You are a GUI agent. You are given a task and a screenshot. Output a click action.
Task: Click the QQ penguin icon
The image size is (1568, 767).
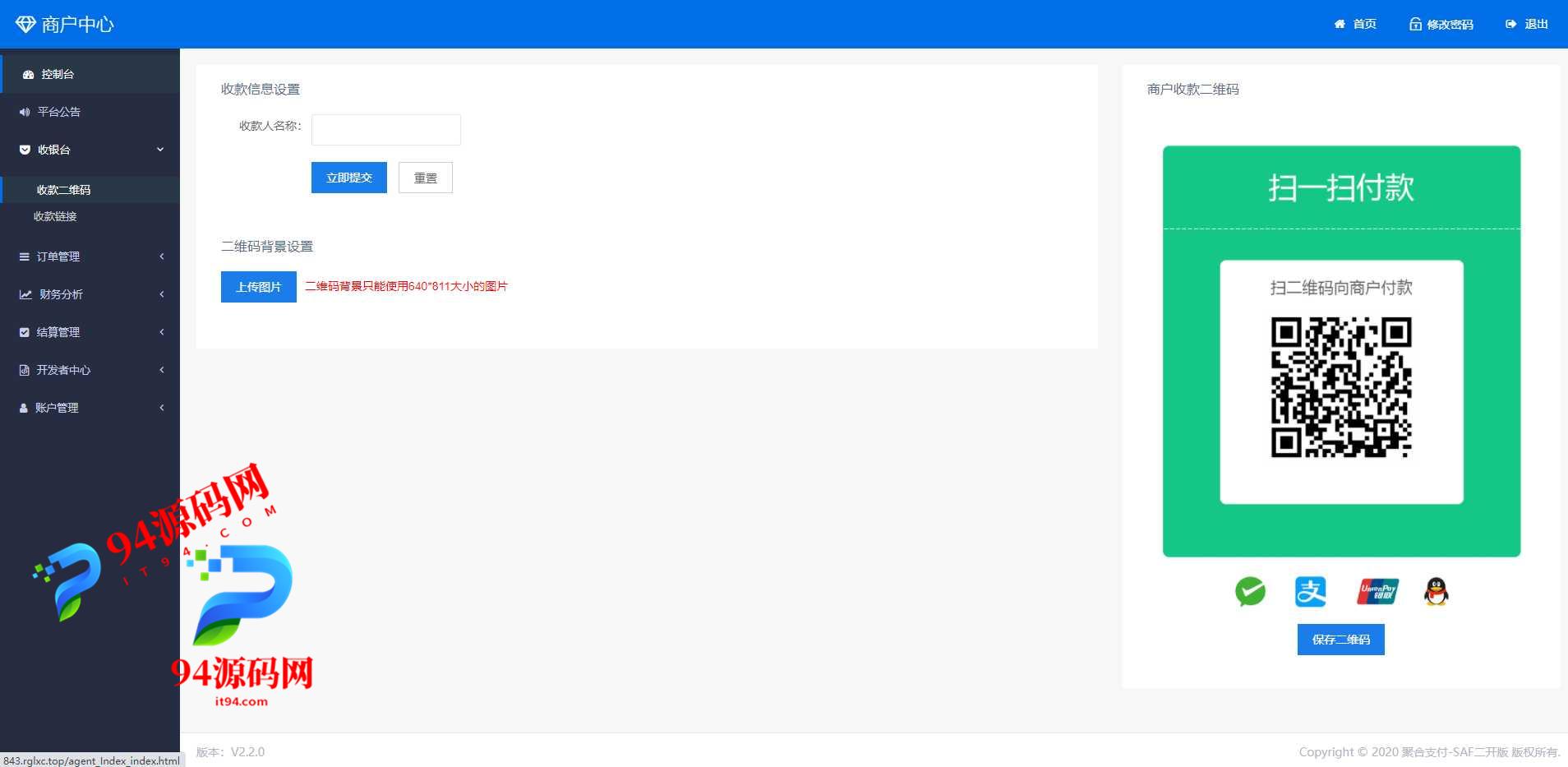(1436, 591)
